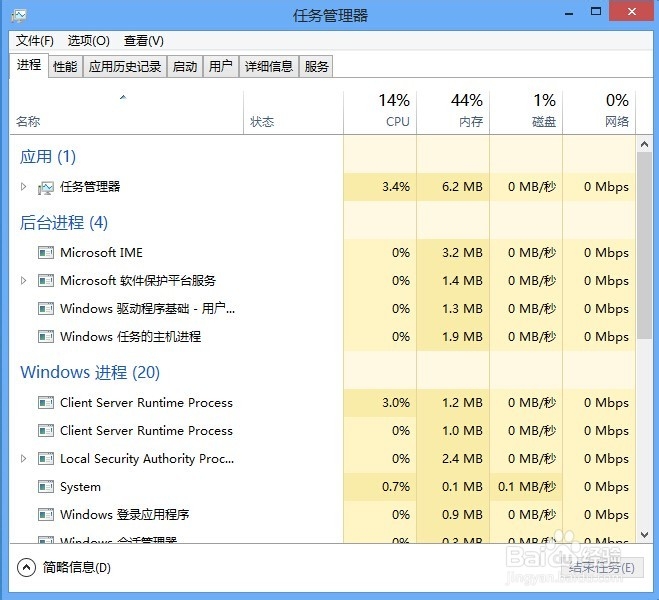Open the 选项(O) menu

pyautogui.click(x=89, y=41)
